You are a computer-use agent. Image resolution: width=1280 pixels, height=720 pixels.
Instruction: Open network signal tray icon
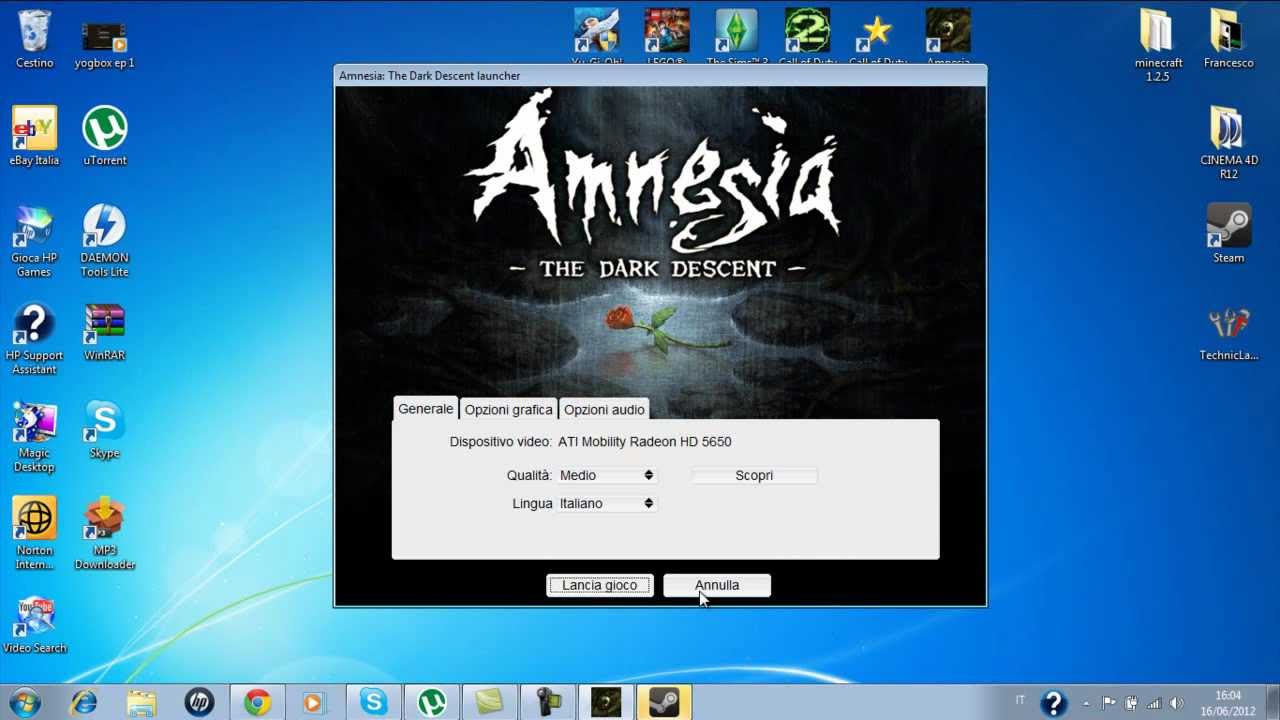pyautogui.click(x=1154, y=703)
